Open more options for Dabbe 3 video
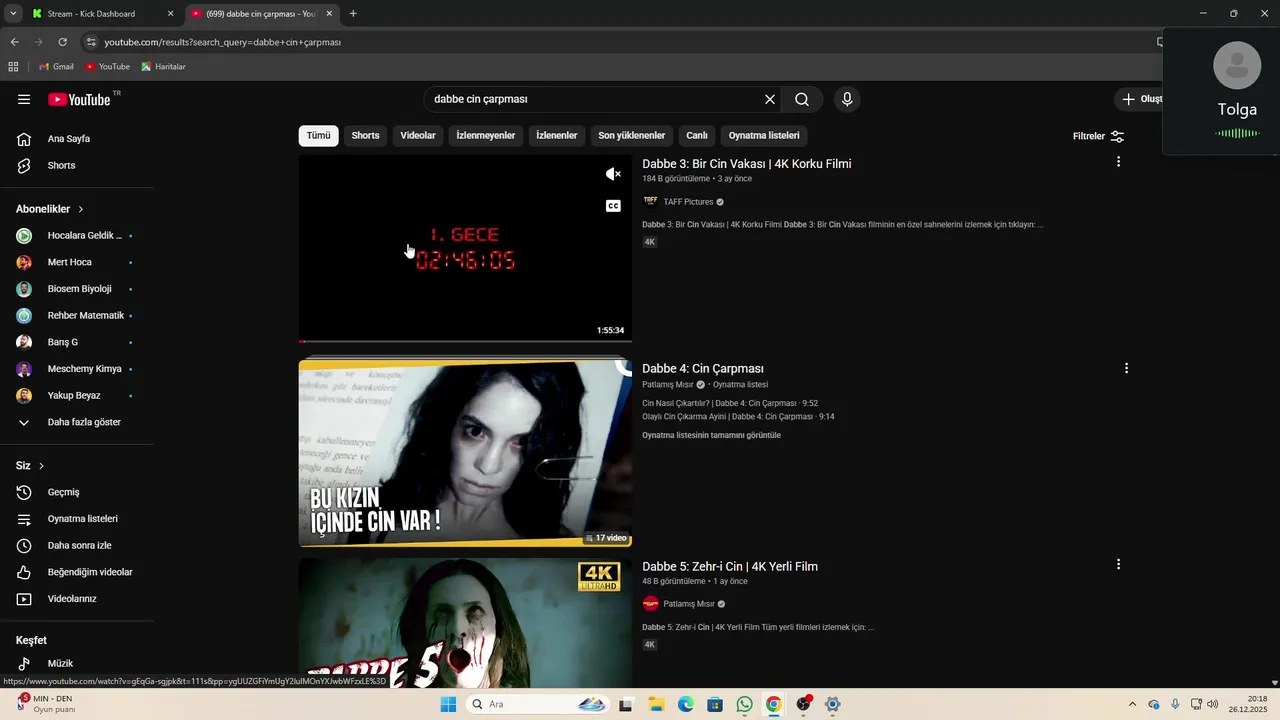The image size is (1280, 720). pos(1118,162)
